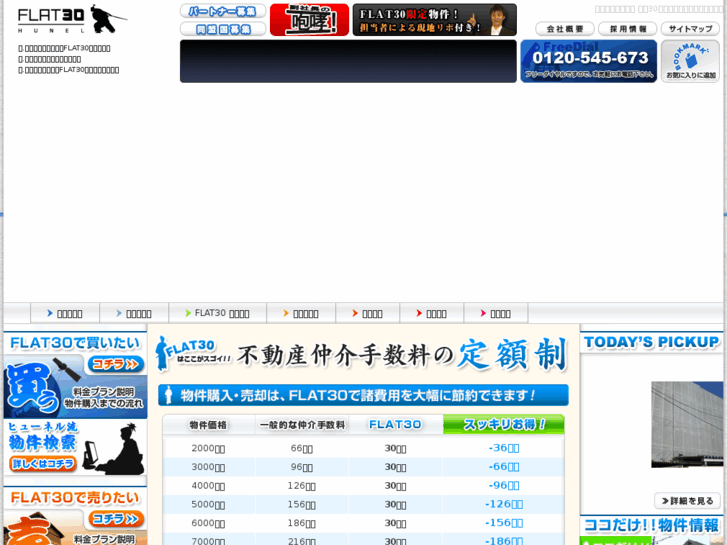727x545 pixels.
Task: Click the FLAT30で買いたい heading
Action: coord(75,343)
